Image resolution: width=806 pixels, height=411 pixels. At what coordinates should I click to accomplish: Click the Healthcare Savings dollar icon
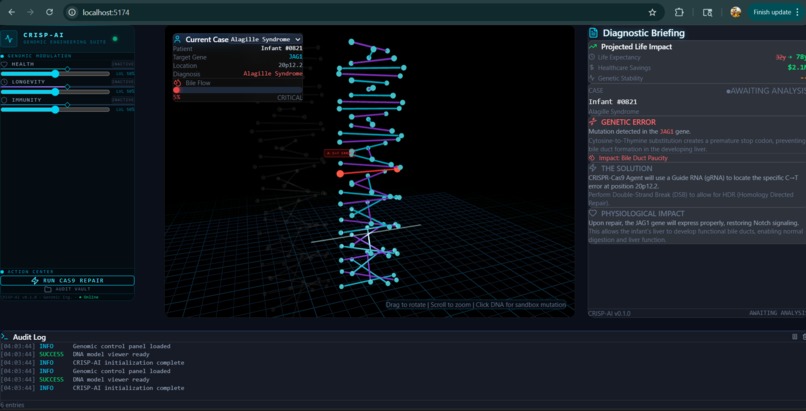[592, 68]
